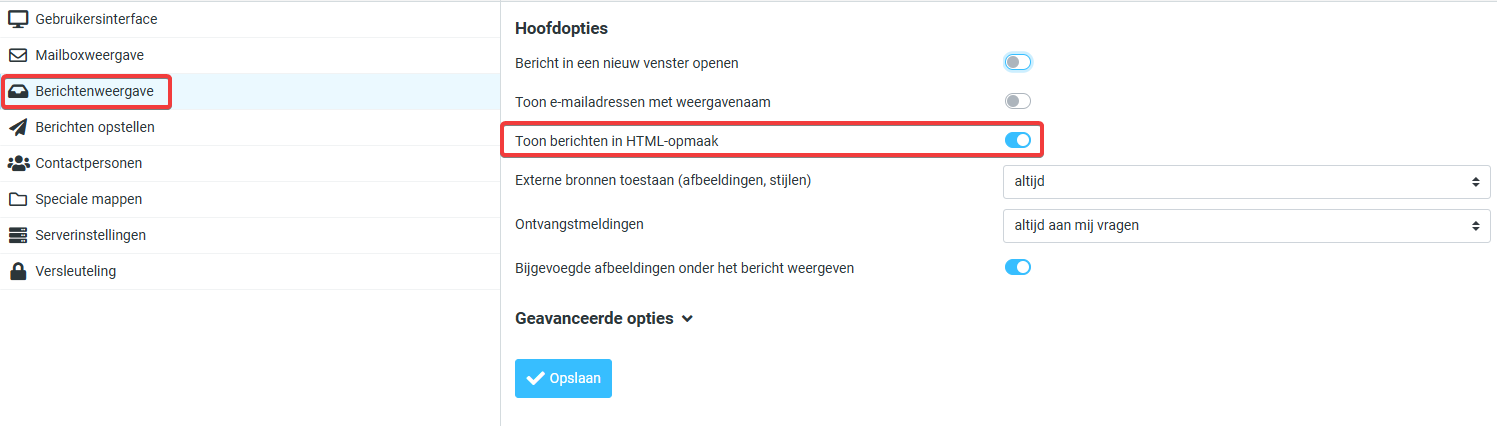This screenshot has height=426, width=1497.
Task: Click the people icon beside Contactpersonen
Action: click(x=17, y=163)
